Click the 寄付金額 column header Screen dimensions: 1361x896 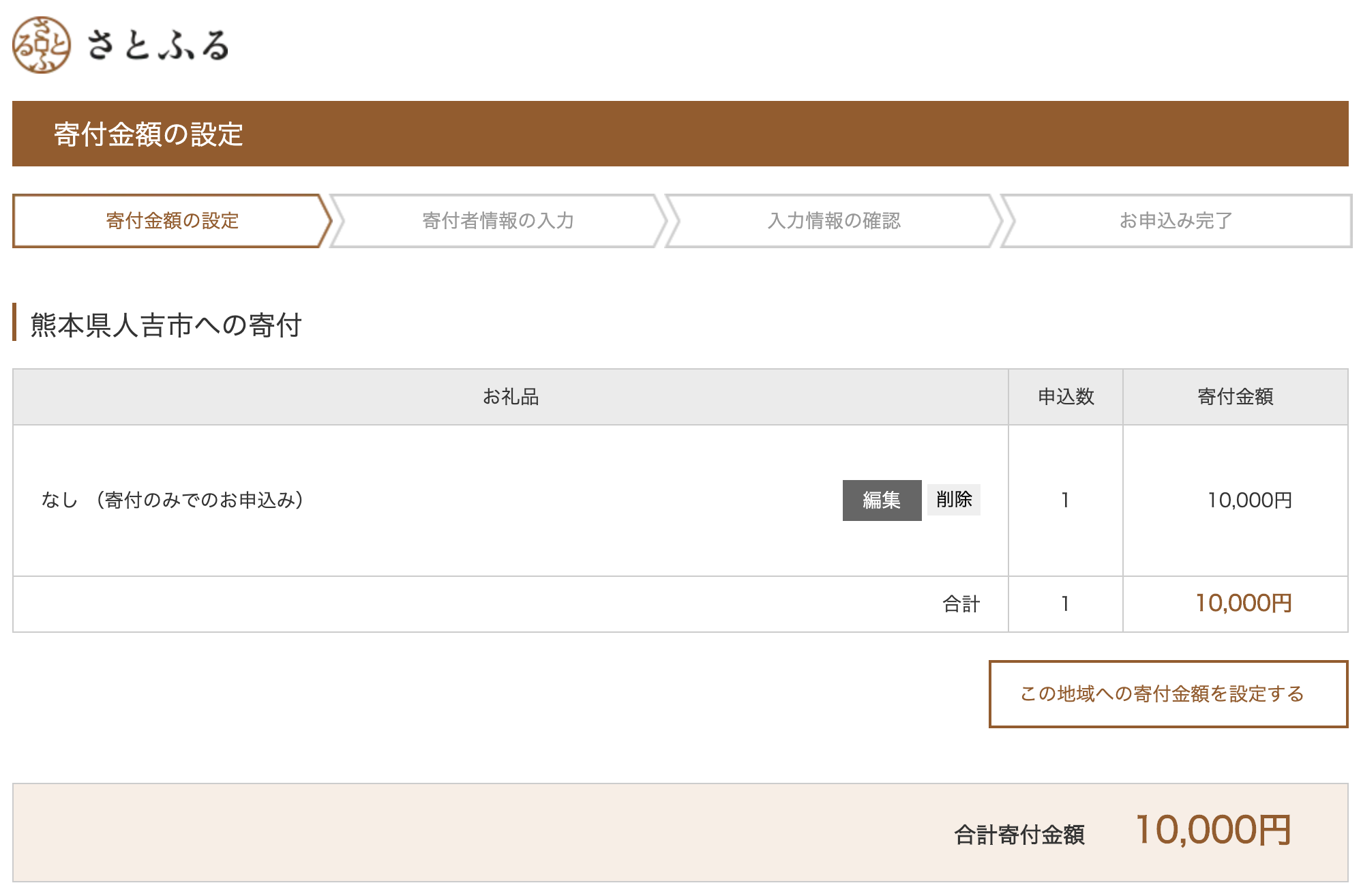[1235, 396]
